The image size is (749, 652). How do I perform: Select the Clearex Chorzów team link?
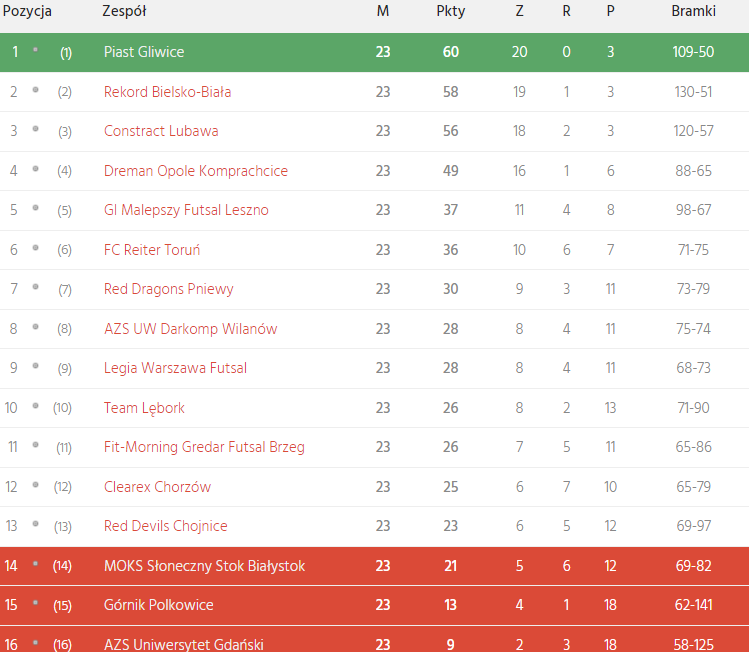tap(158, 487)
